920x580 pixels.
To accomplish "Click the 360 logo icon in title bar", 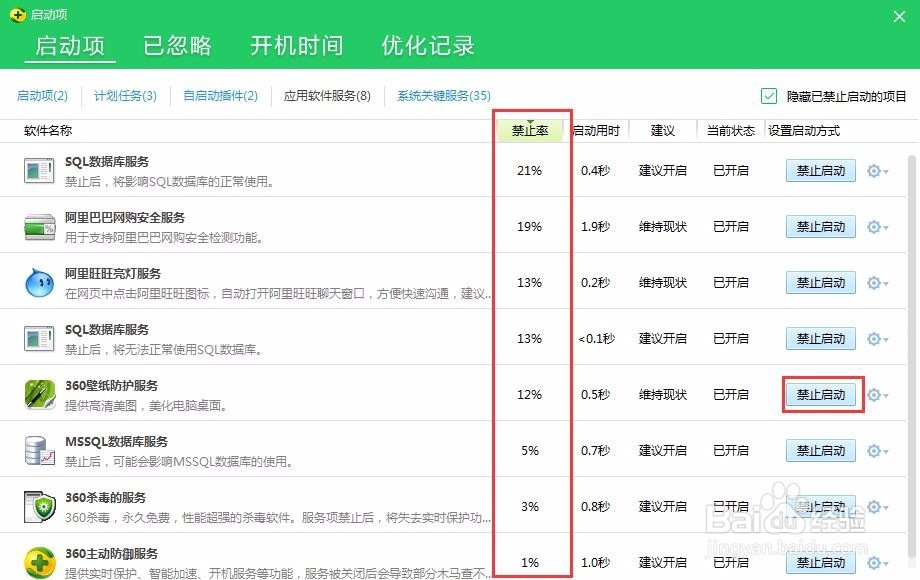I will click(18, 15).
